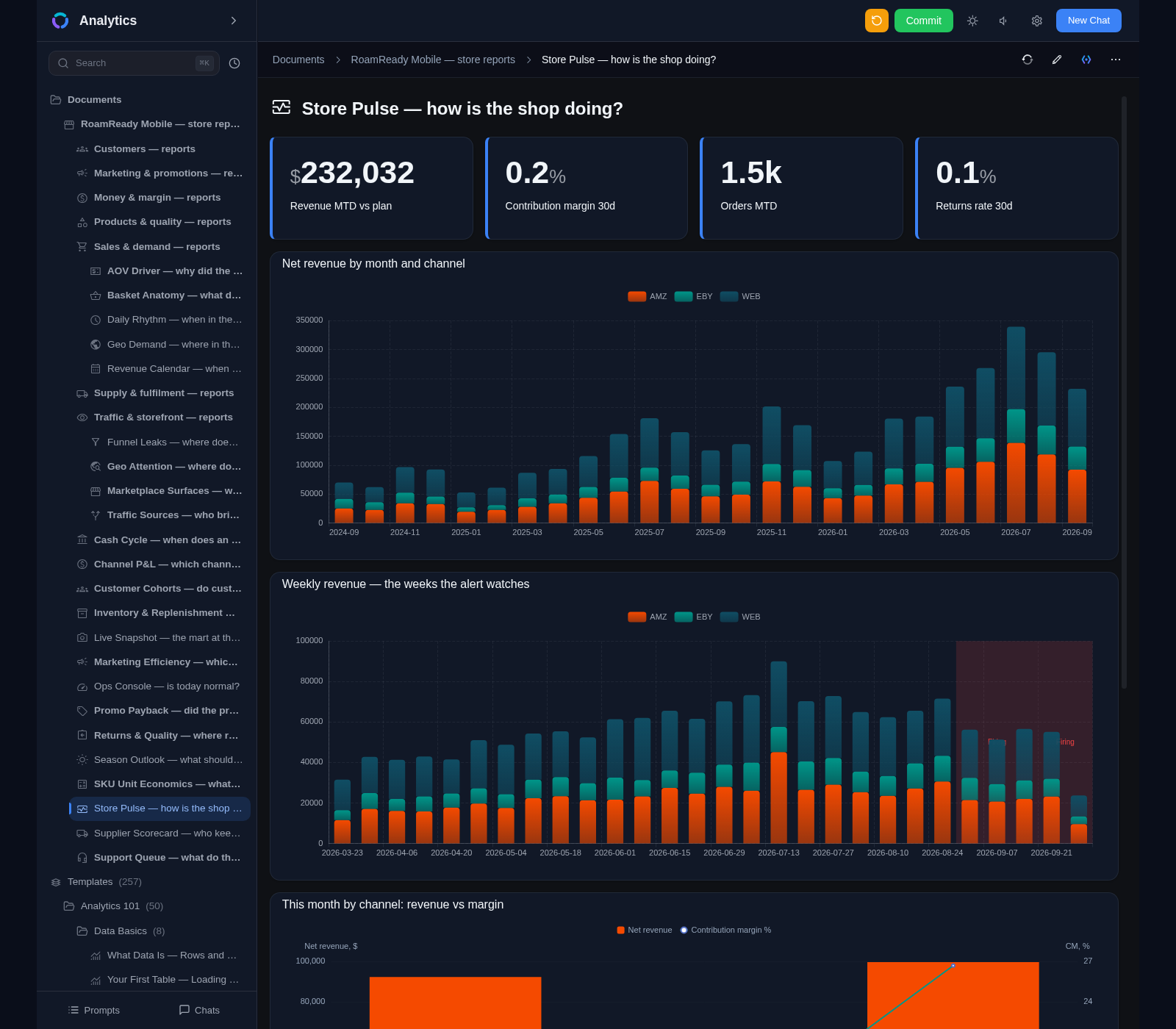Click the main content vertical scrollbar
The image size is (1176, 1029).
pyautogui.click(x=1124, y=392)
